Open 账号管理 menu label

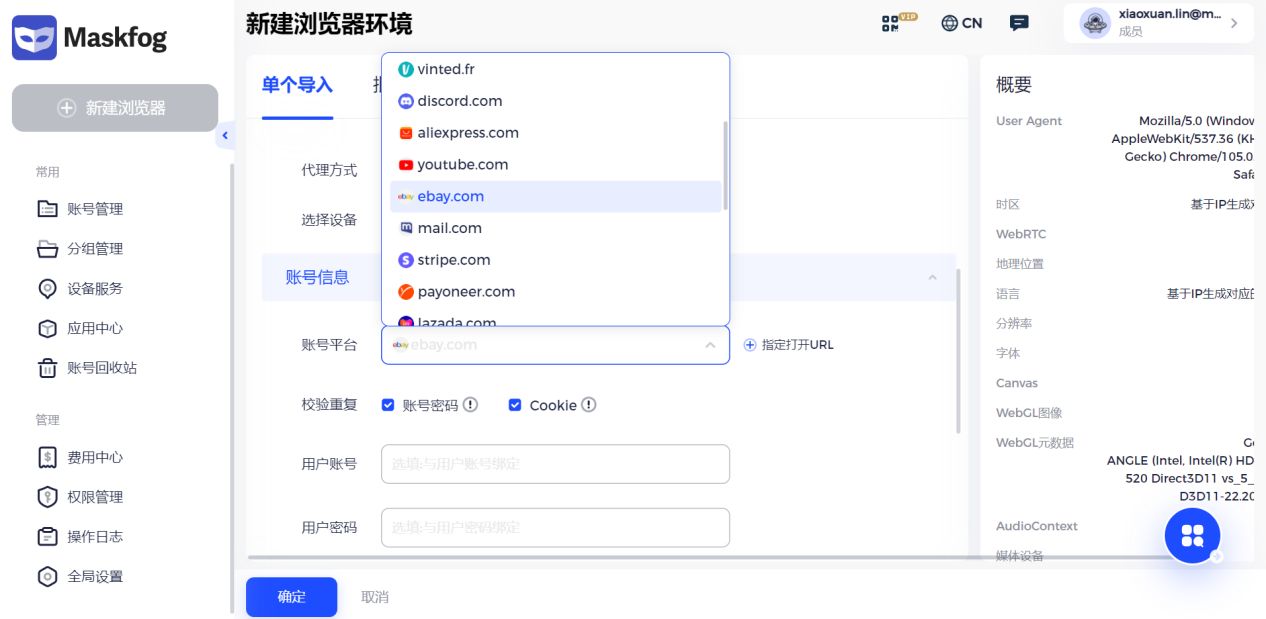click(95, 209)
